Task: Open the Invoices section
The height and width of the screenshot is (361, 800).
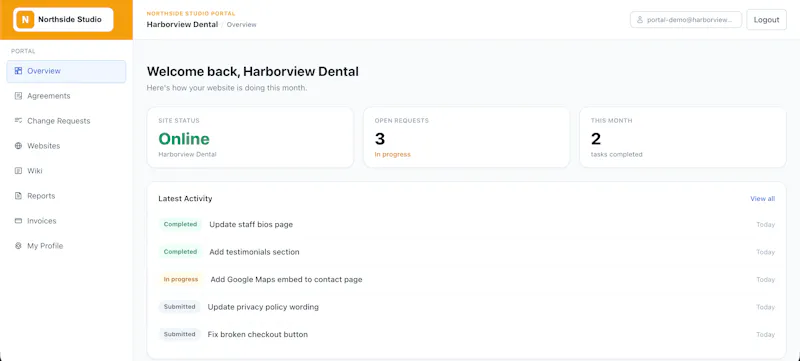Action: coord(66,221)
